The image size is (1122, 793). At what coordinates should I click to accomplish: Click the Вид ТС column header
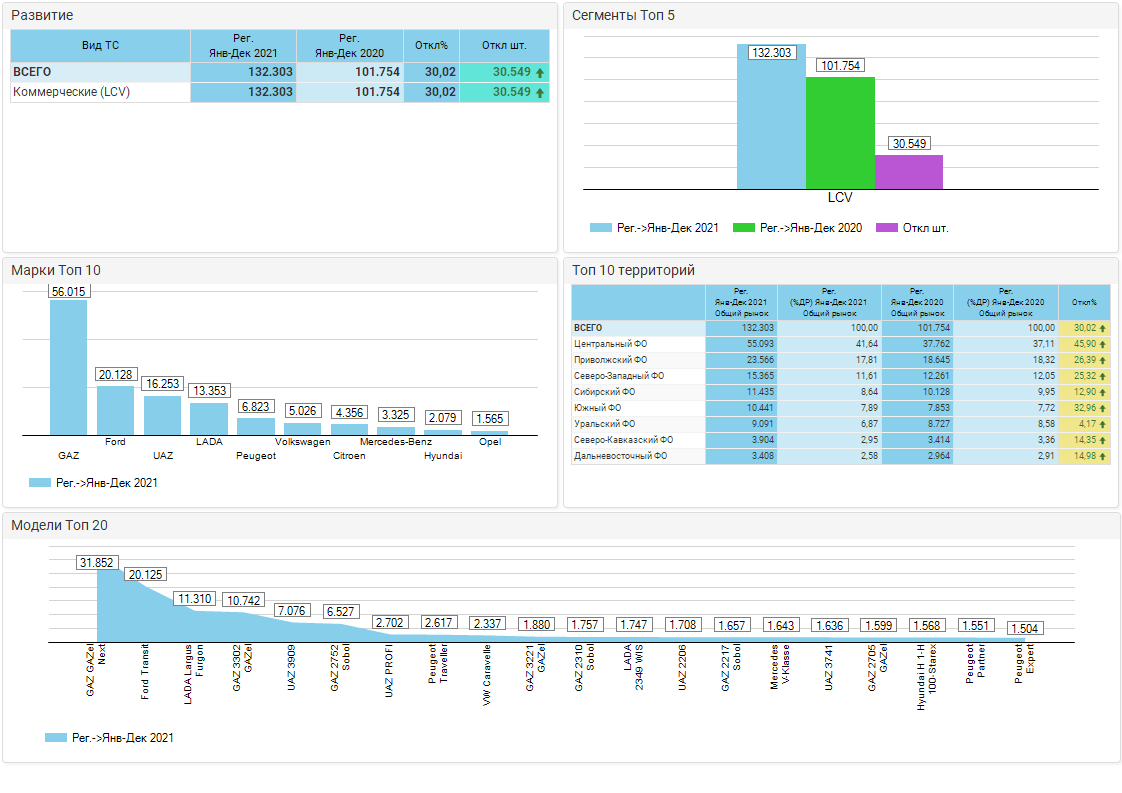[x=100, y=46]
